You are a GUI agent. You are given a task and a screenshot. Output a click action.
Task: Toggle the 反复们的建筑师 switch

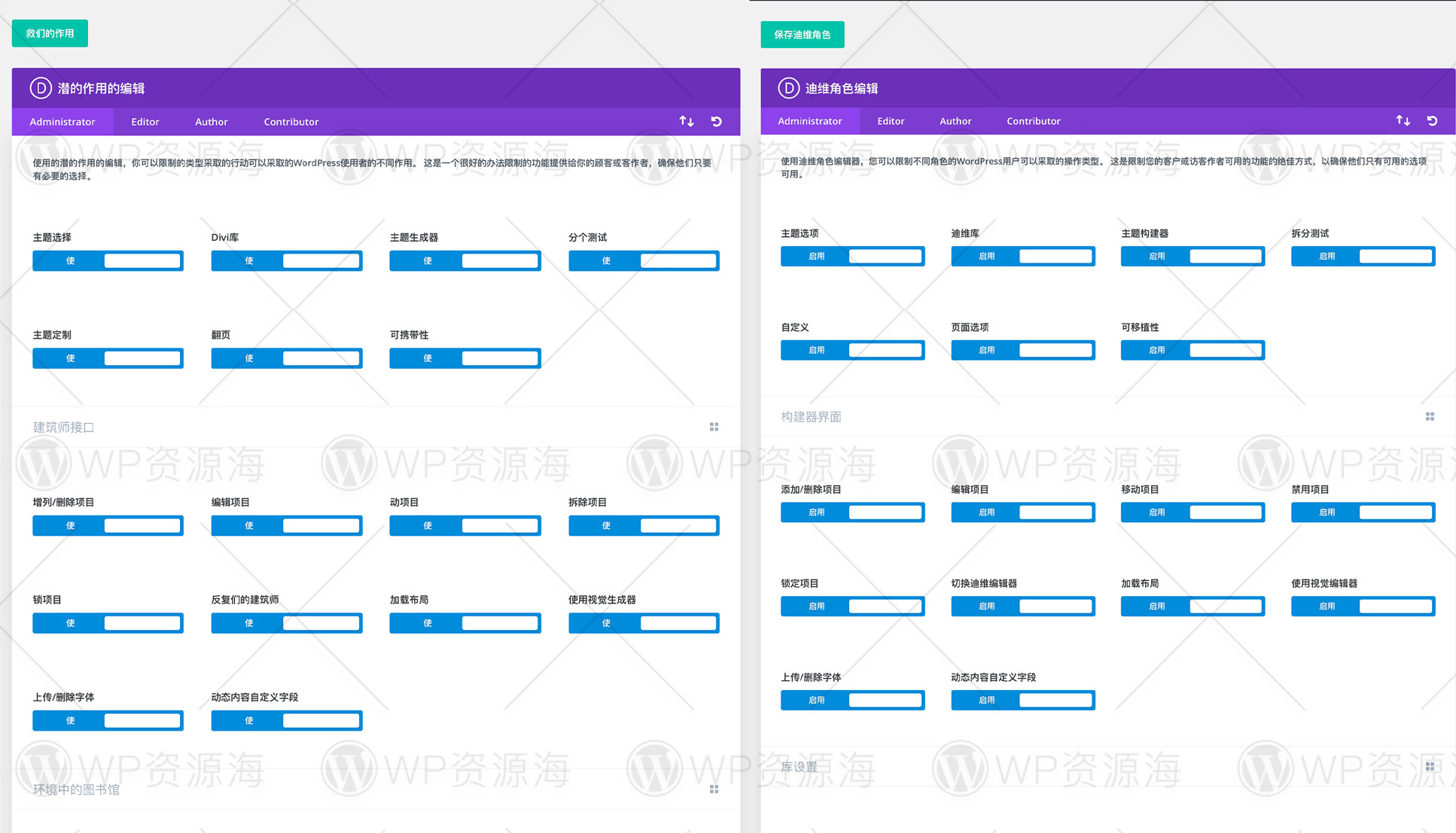click(x=286, y=623)
